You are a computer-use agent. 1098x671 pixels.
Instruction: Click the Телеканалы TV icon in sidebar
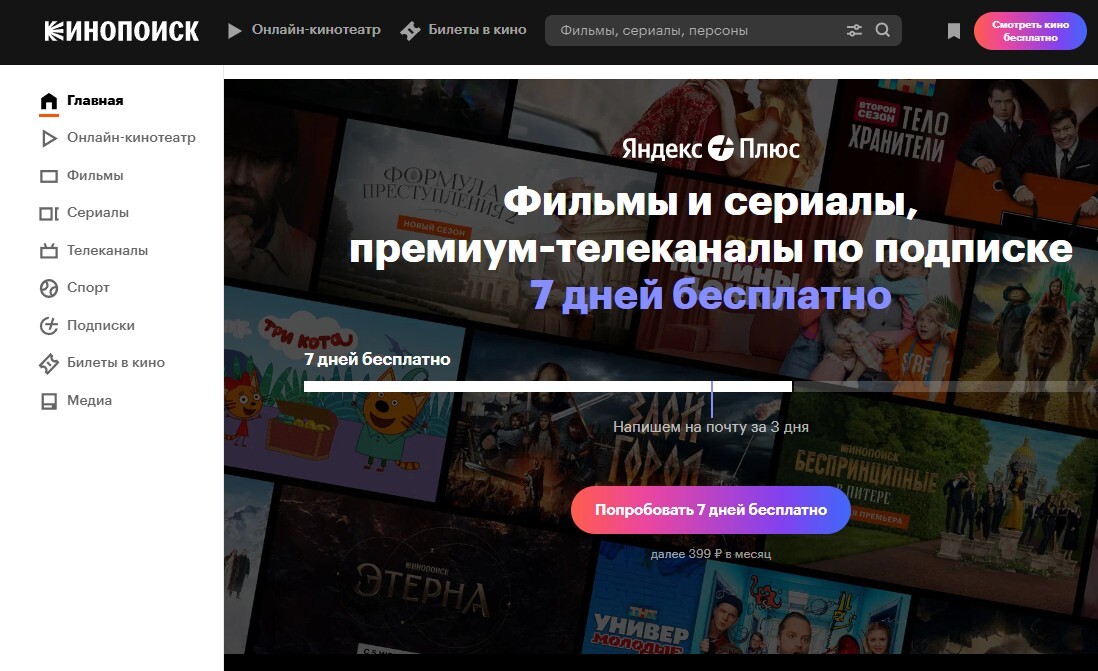pyautogui.click(x=48, y=251)
